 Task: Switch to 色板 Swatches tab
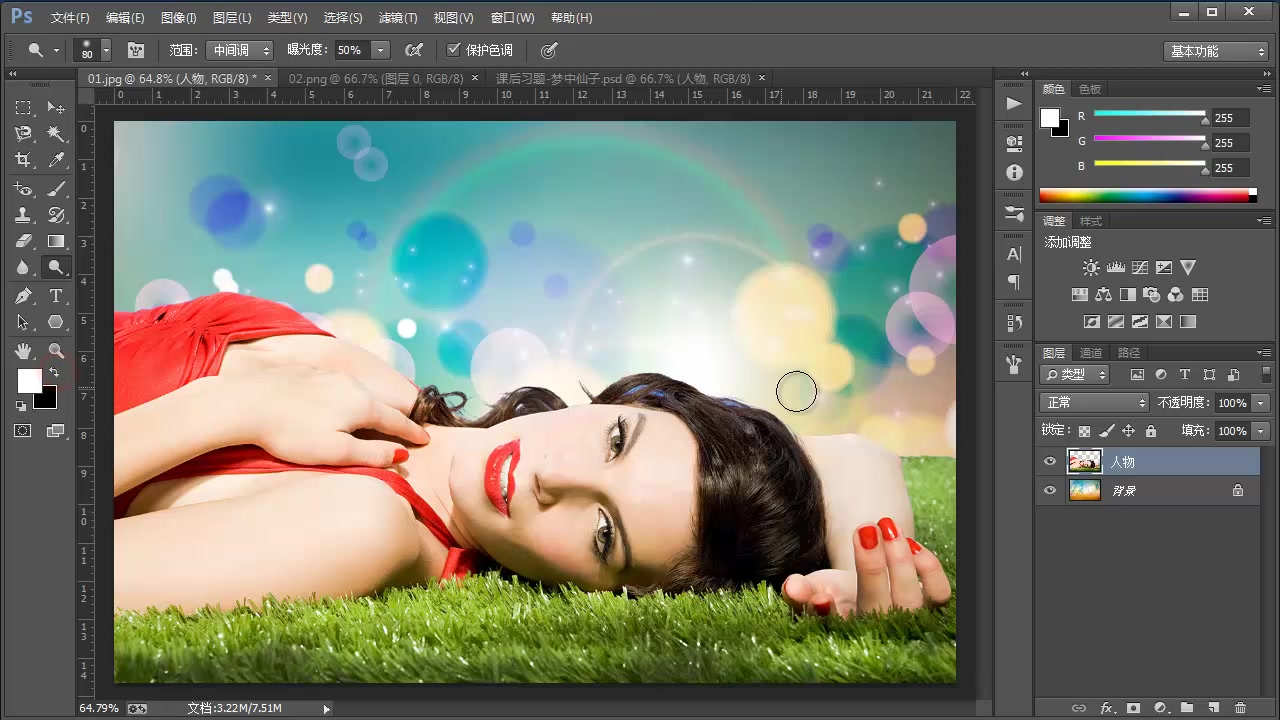pyautogui.click(x=1089, y=89)
